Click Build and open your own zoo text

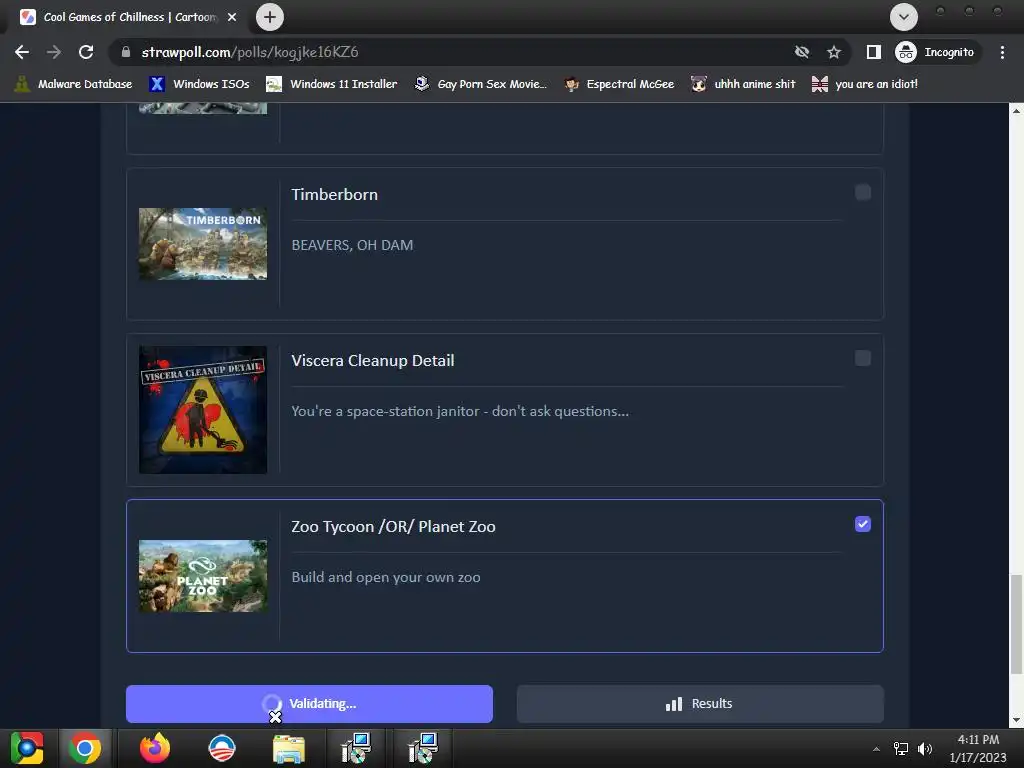click(x=386, y=577)
